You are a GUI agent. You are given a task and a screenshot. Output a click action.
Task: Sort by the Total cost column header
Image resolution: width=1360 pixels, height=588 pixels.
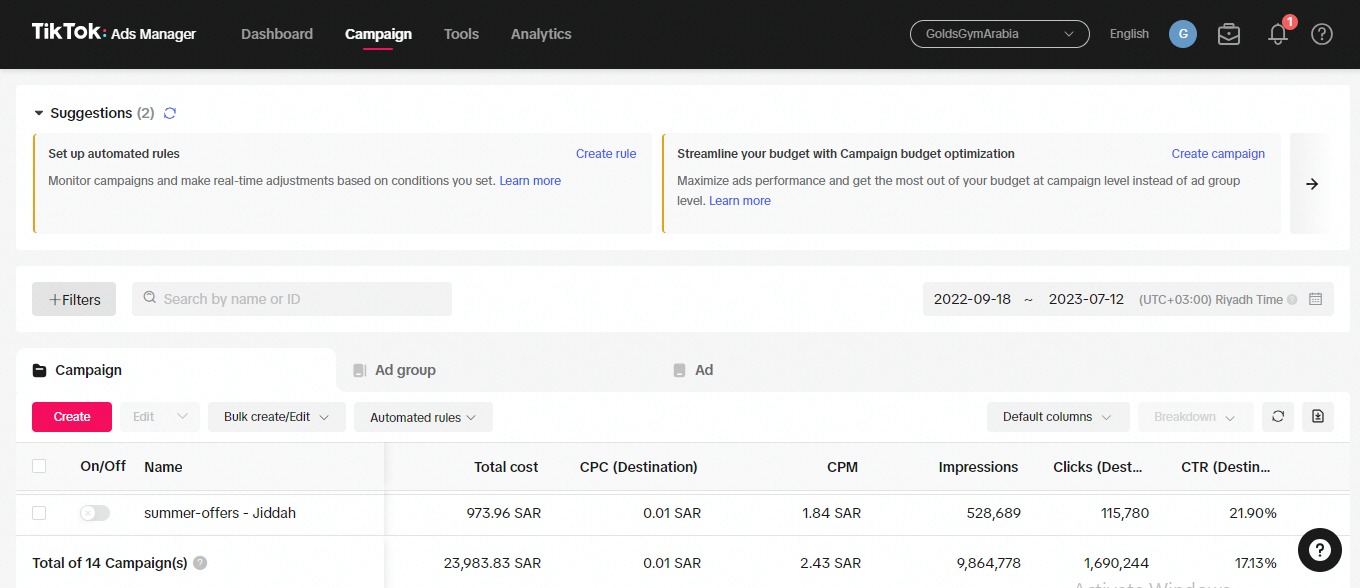[x=506, y=467]
